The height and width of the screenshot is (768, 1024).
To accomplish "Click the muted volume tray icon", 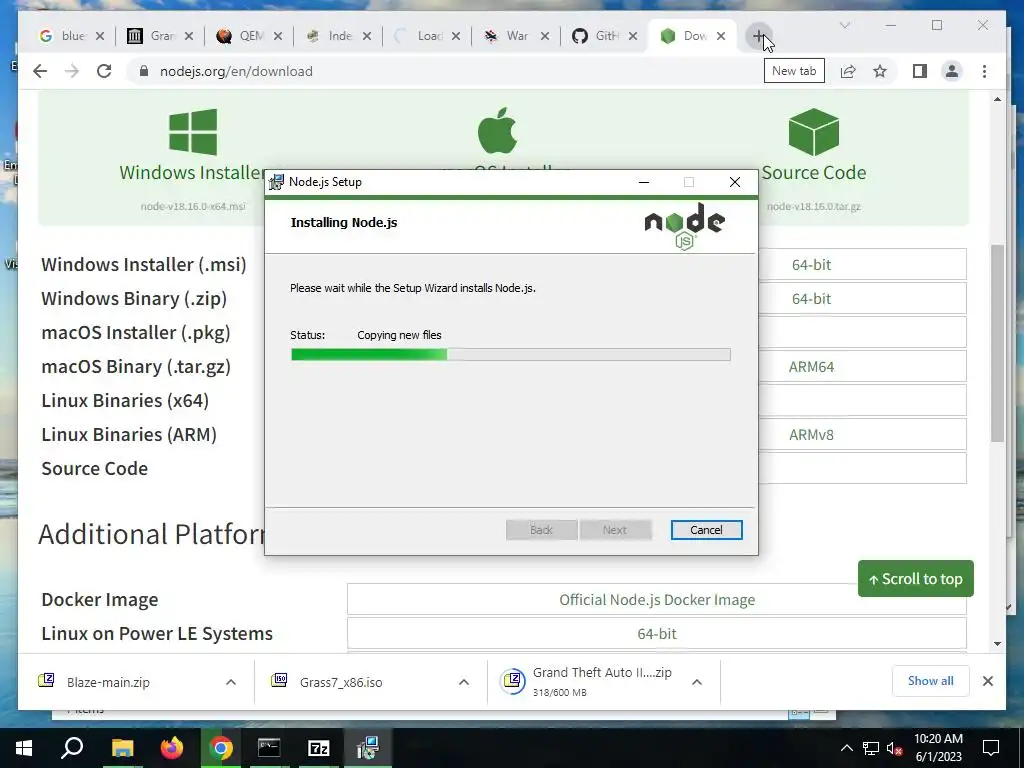I will (x=894, y=748).
